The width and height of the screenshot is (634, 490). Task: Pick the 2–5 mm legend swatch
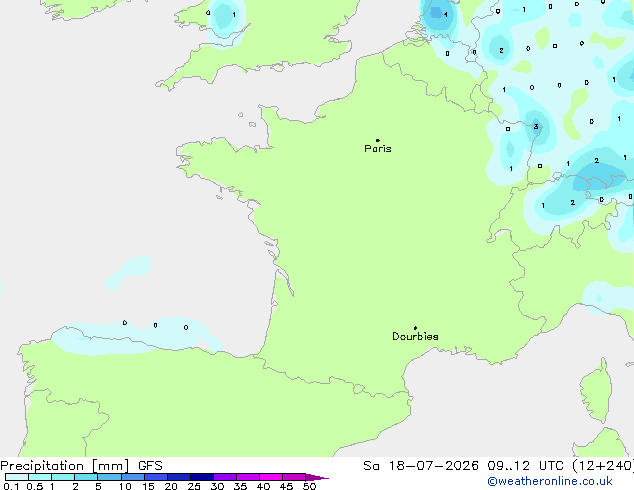[x=86, y=477]
